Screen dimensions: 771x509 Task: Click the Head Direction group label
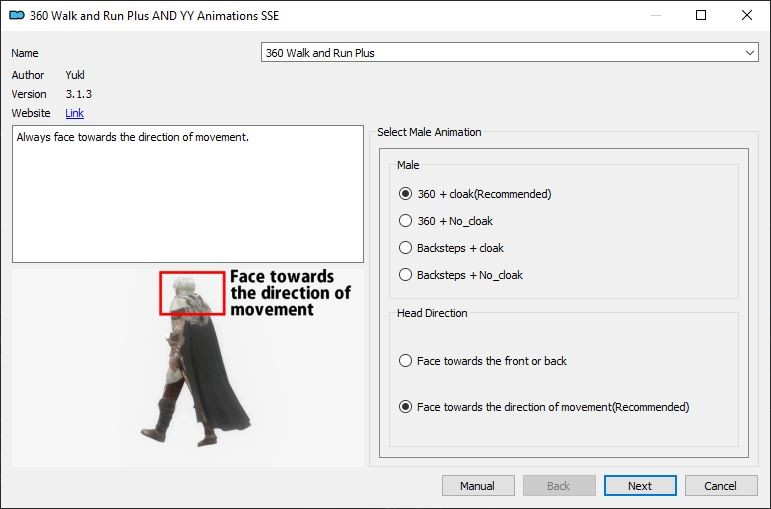(432, 313)
